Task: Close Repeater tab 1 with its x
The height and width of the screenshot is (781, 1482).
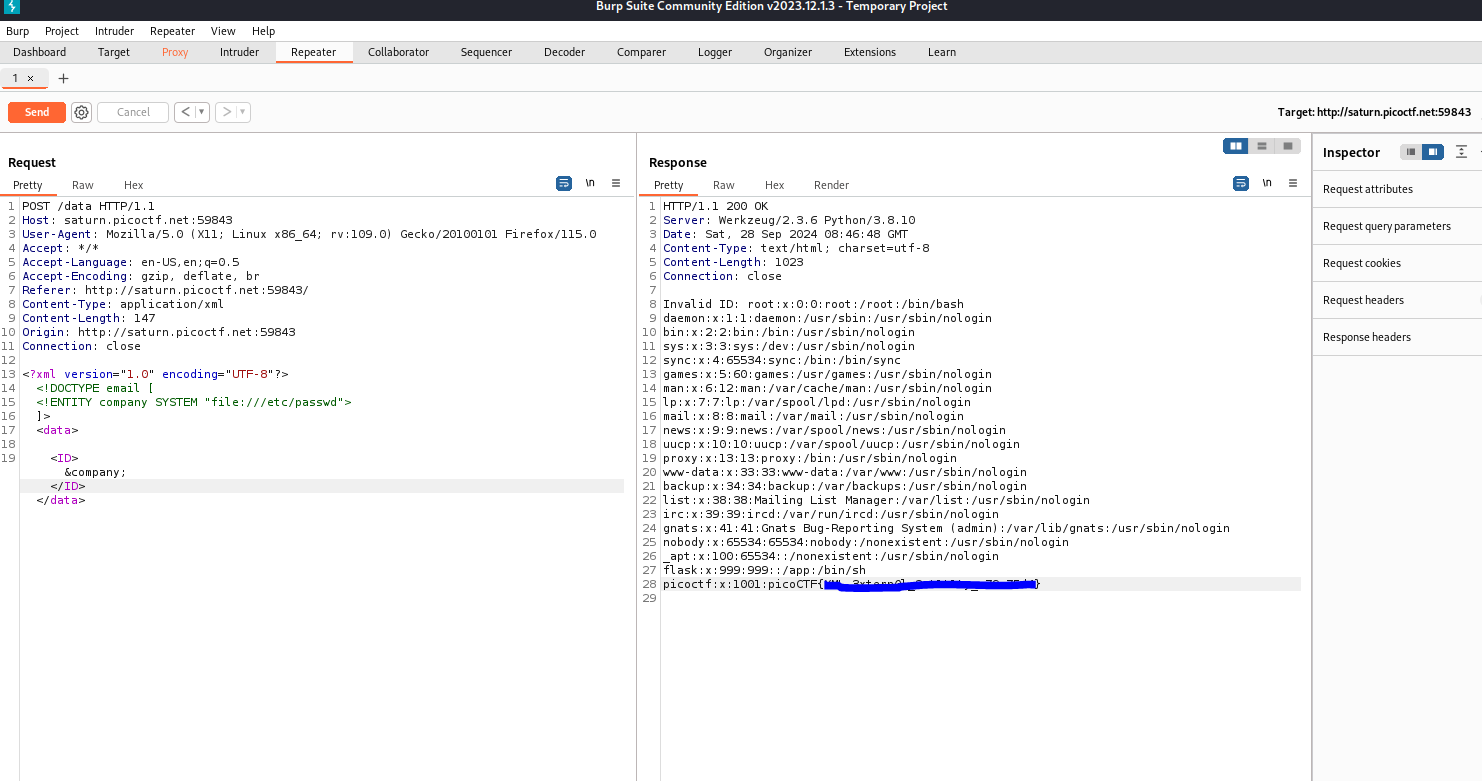Action: (x=30, y=78)
